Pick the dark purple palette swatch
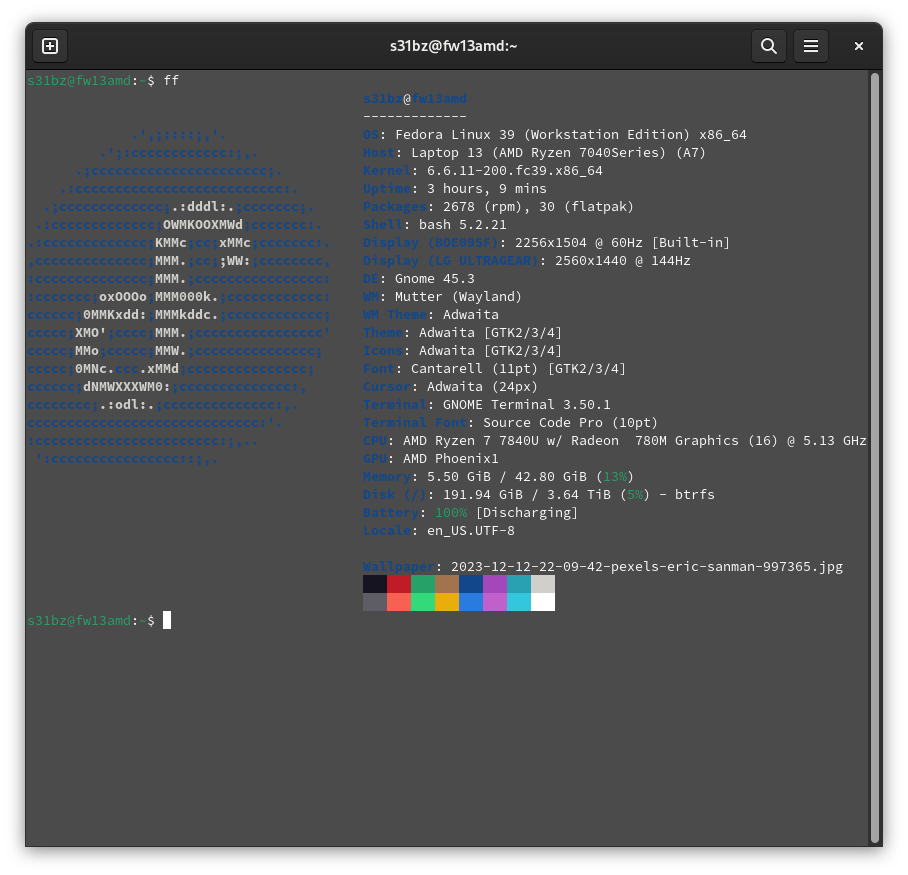This screenshot has height=875, width=908. pyautogui.click(x=495, y=584)
